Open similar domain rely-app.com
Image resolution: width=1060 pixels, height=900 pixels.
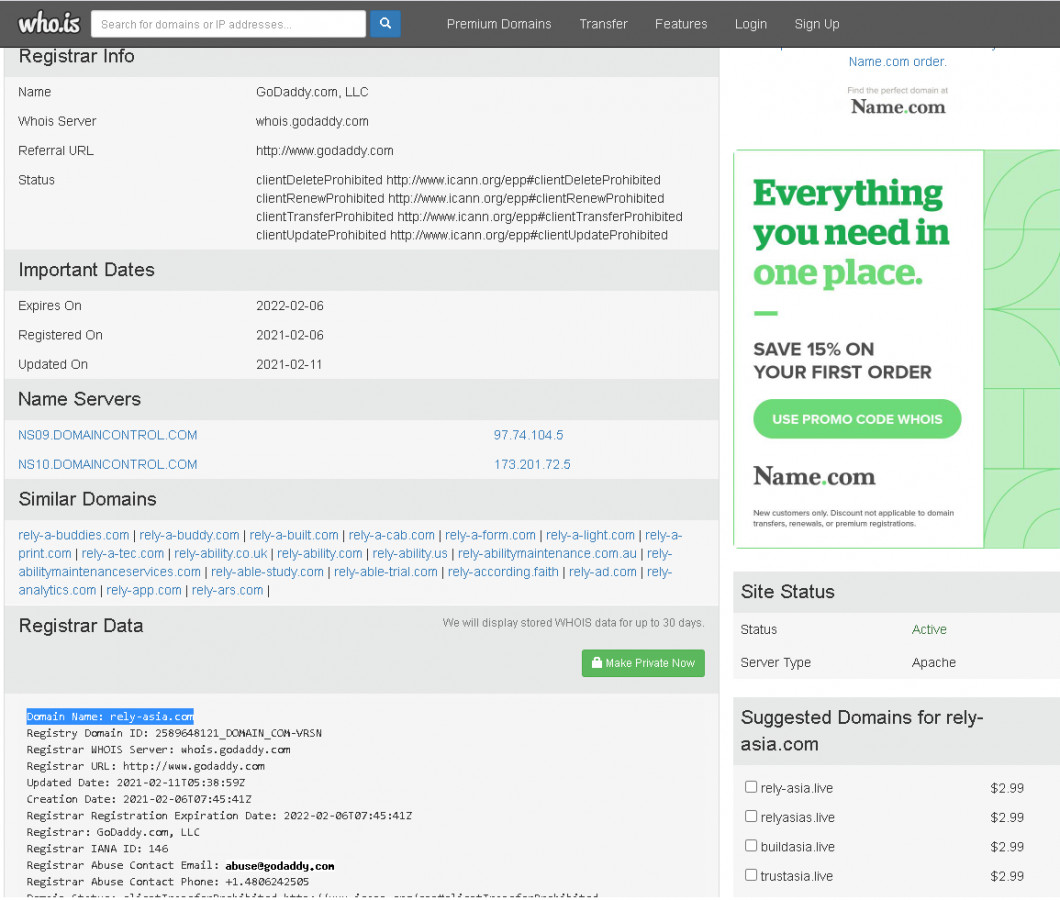pyautogui.click(x=144, y=590)
